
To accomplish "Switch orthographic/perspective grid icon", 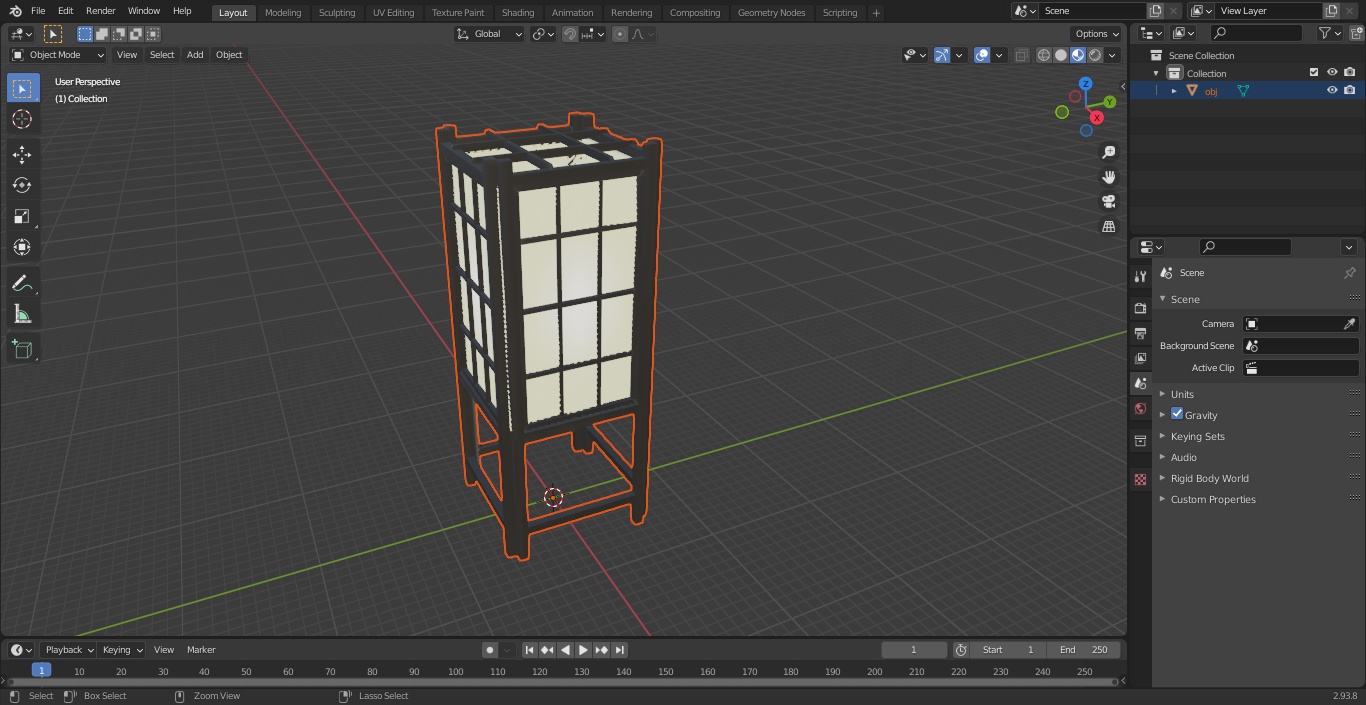I will [x=1108, y=226].
